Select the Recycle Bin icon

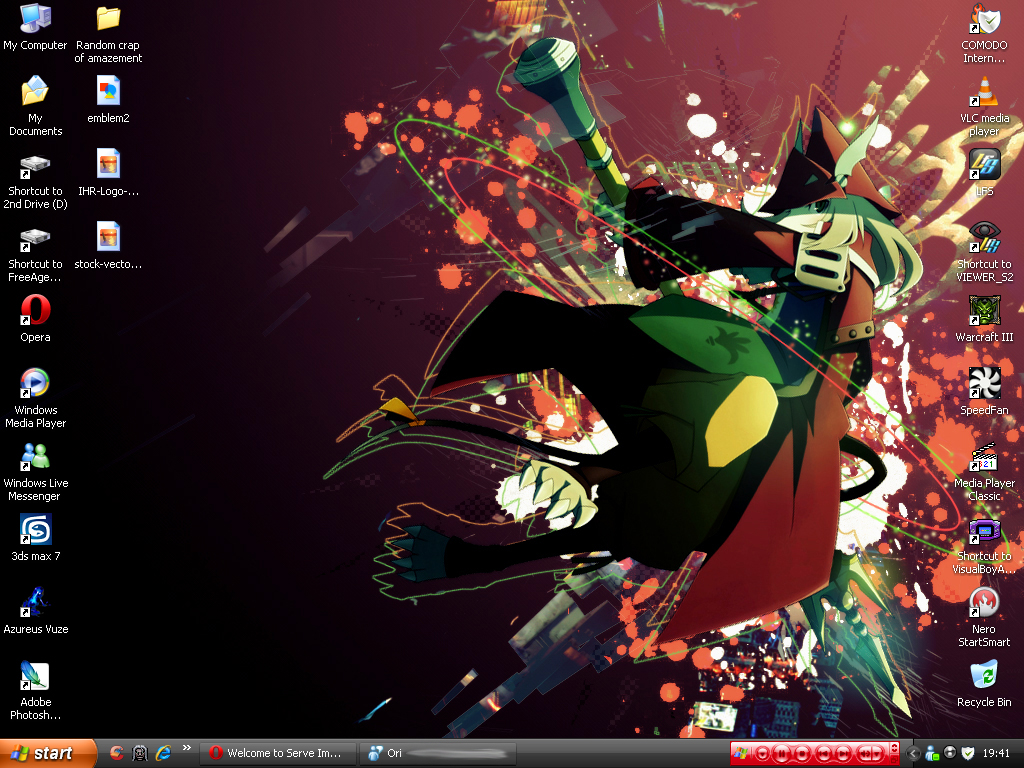[984, 684]
